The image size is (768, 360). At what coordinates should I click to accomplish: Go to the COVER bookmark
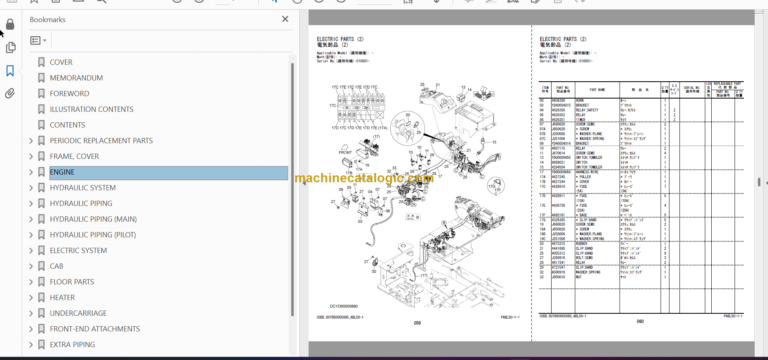pyautogui.click(x=61, y=62)
